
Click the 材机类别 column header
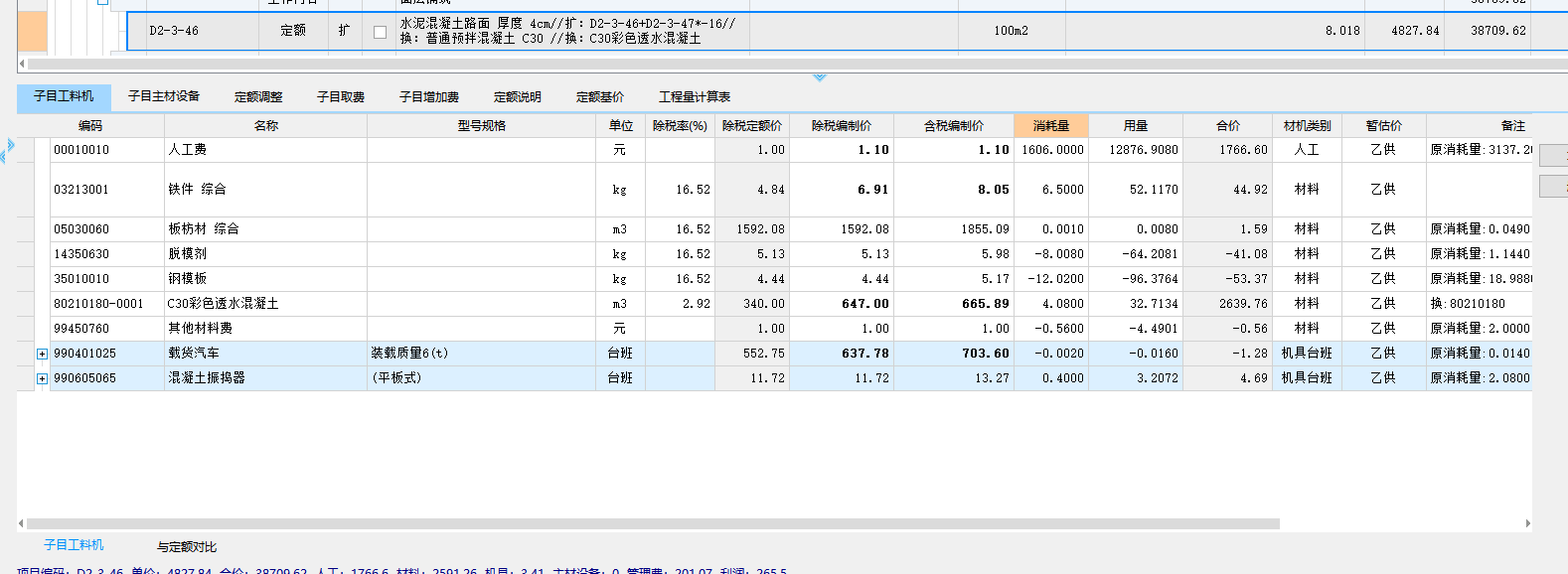tap(1308, 126)
